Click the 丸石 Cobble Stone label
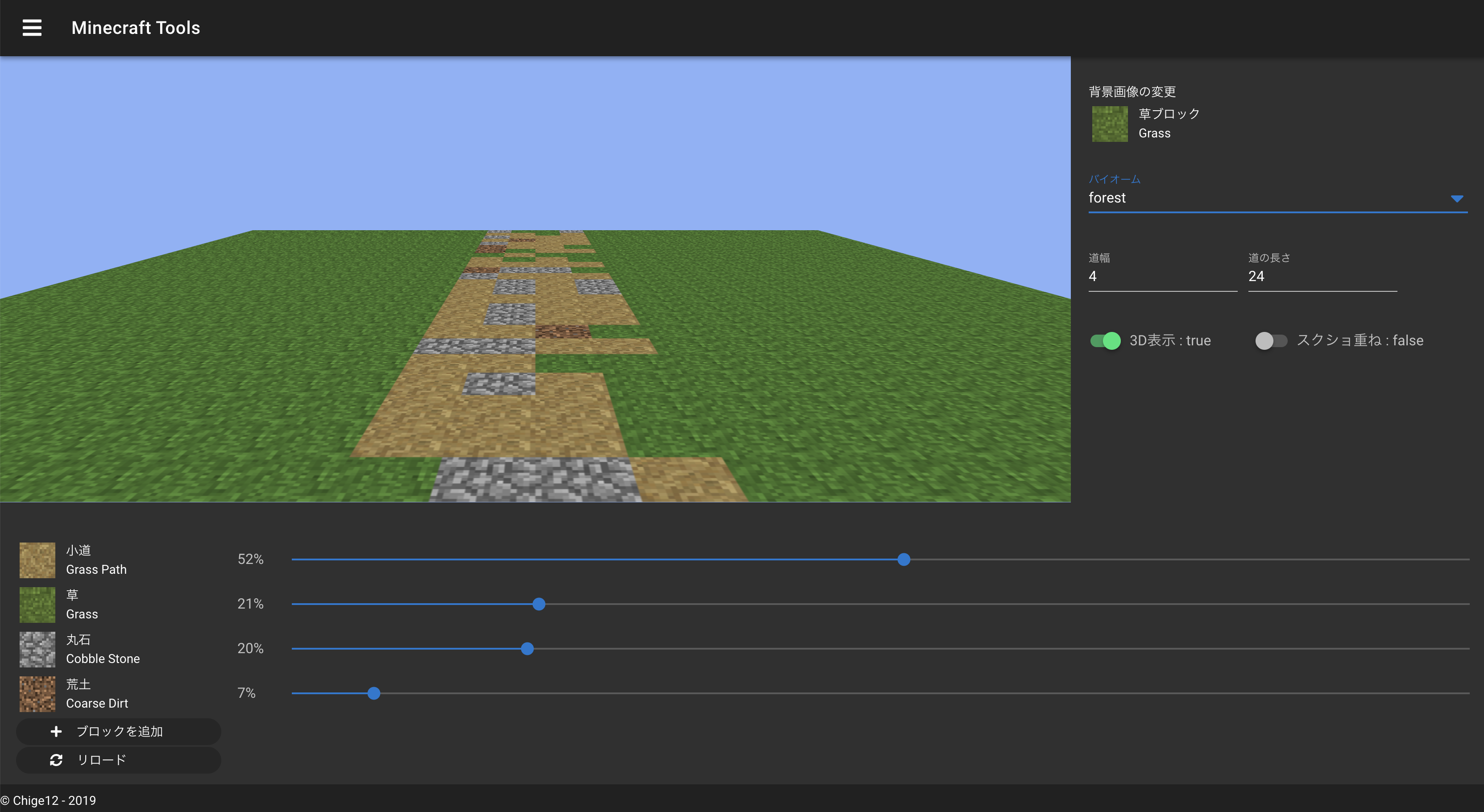 (x=103, y=649)
